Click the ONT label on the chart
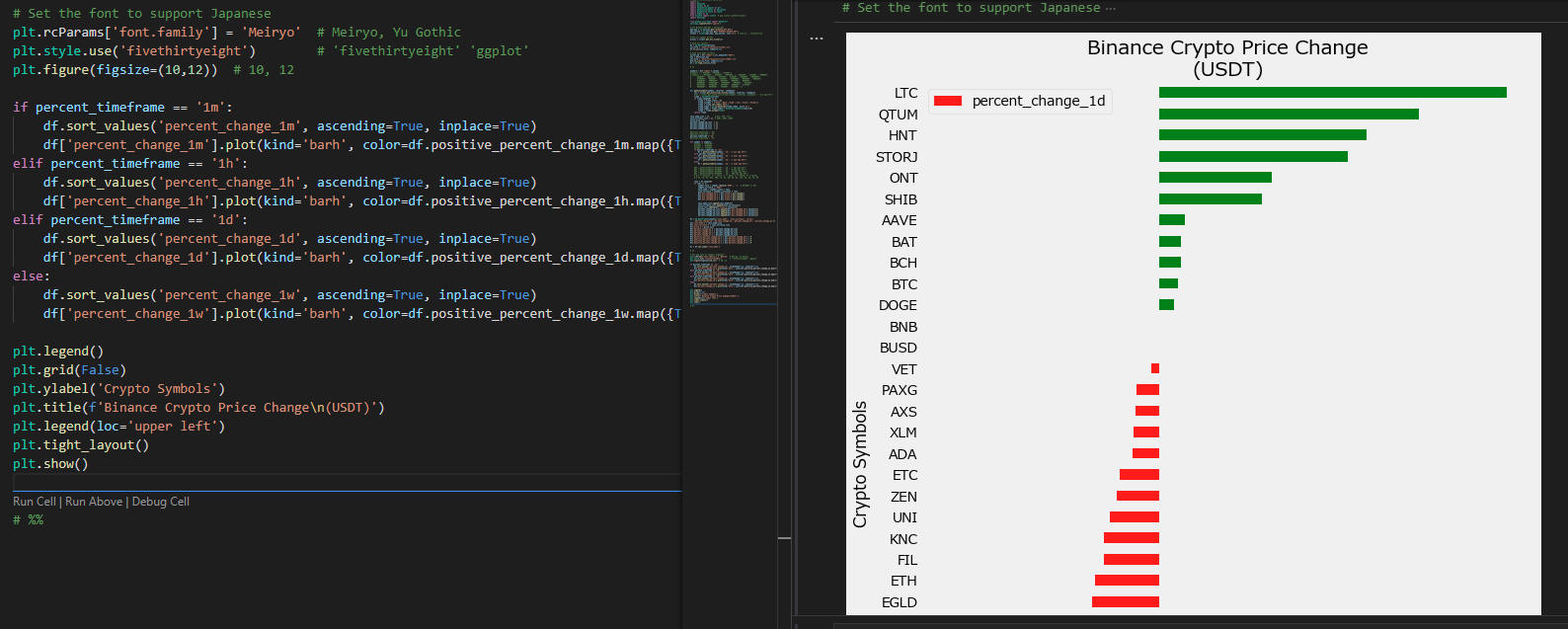 (x=903, y=178)
